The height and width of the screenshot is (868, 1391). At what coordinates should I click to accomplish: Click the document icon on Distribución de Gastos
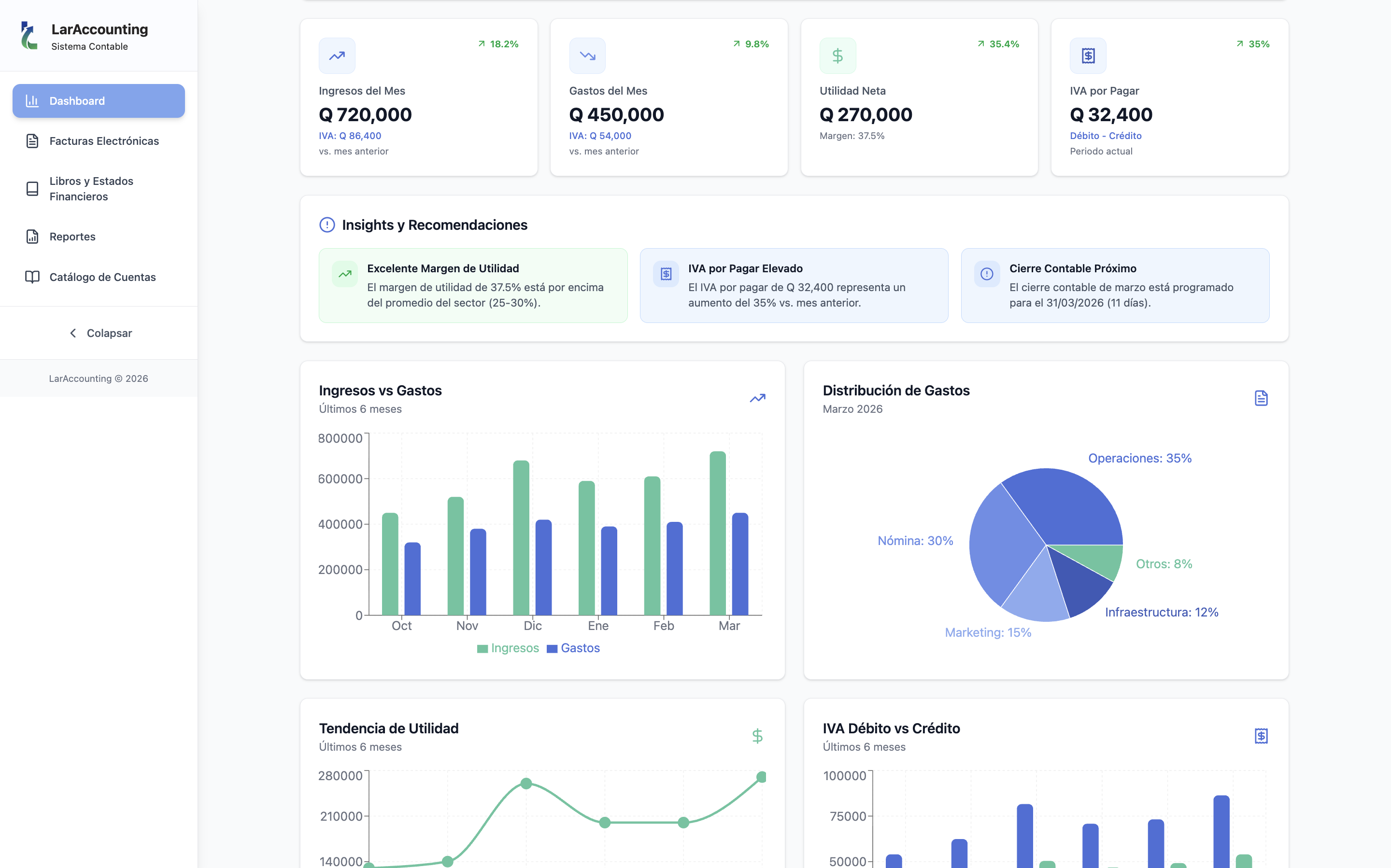[x=1261, y=398]
